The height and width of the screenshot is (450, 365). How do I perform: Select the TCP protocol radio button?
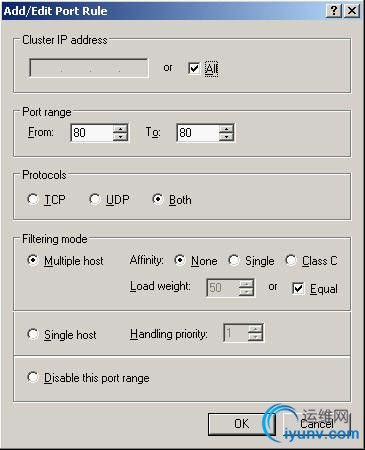coord(33,199)
